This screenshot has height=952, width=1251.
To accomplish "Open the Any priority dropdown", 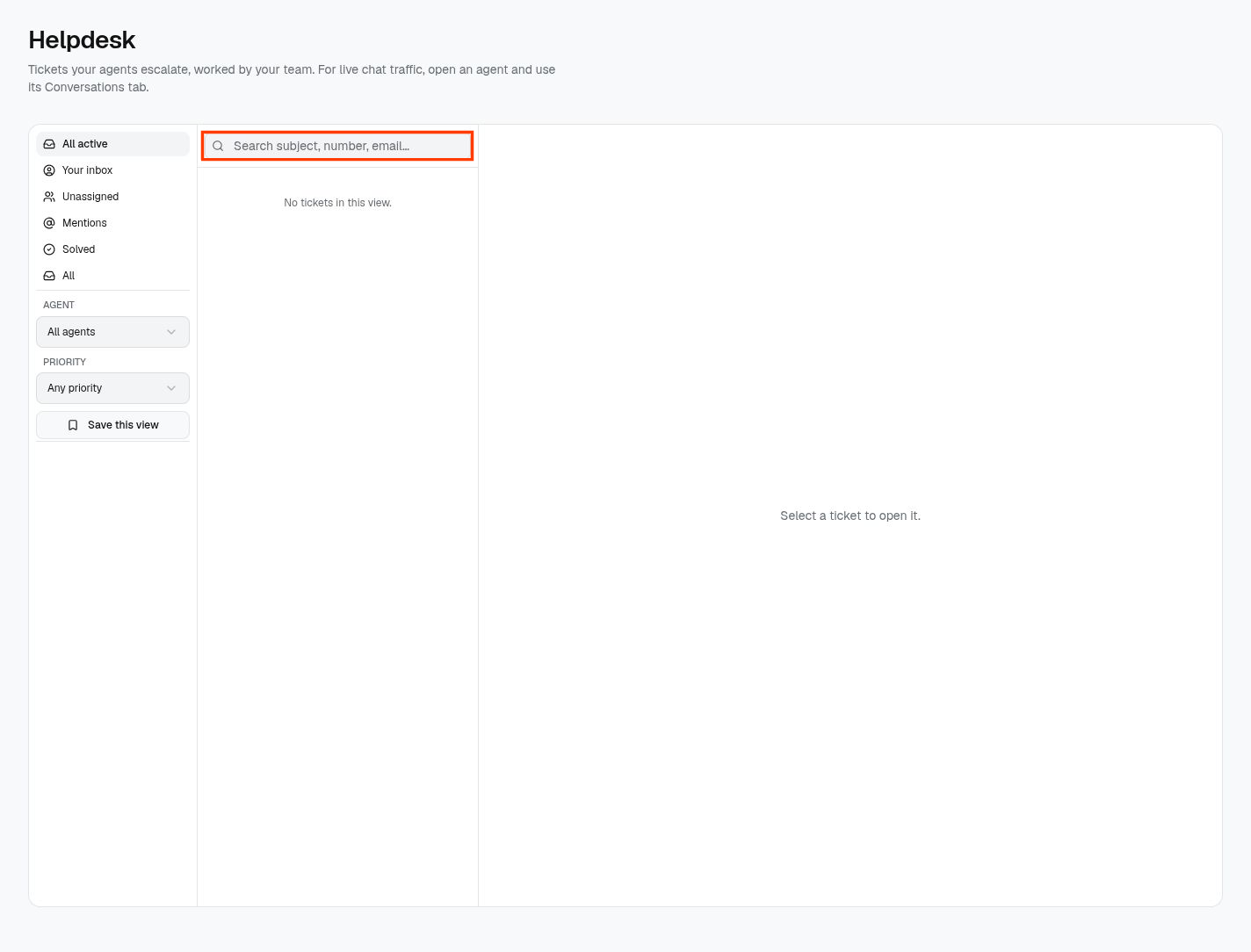I will 112,388.
